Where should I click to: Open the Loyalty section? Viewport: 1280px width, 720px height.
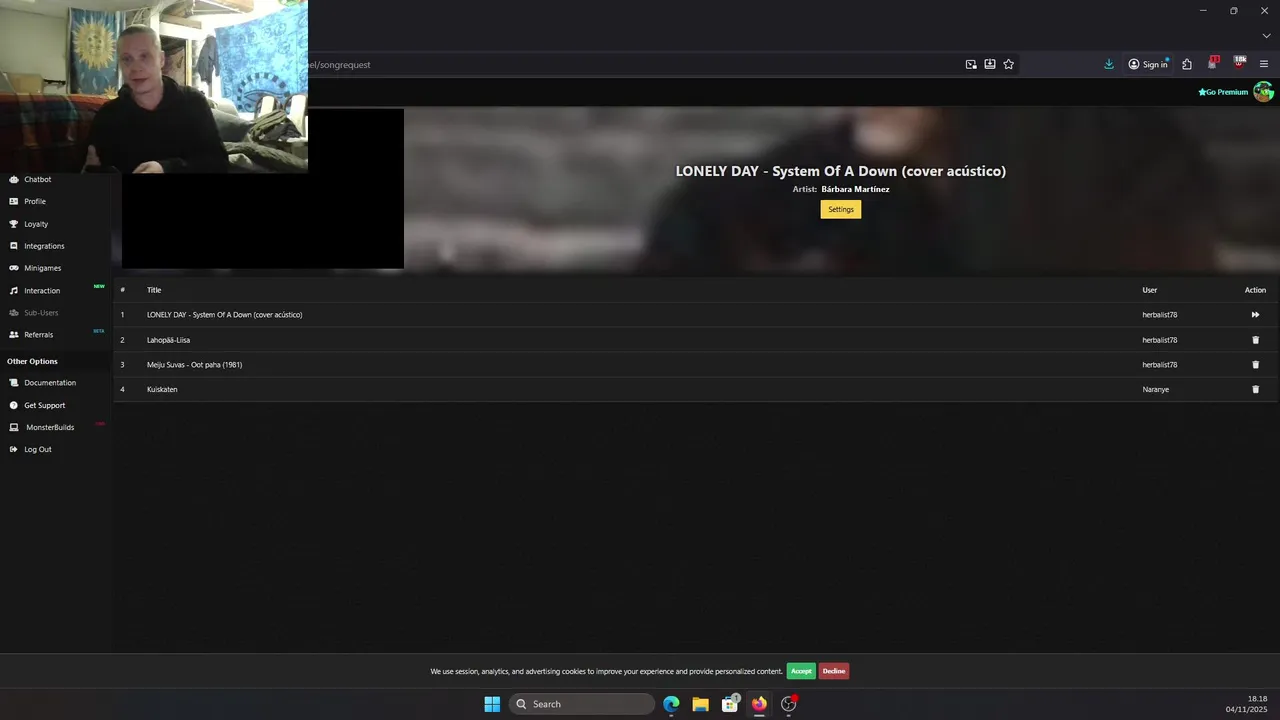[36, 224]
